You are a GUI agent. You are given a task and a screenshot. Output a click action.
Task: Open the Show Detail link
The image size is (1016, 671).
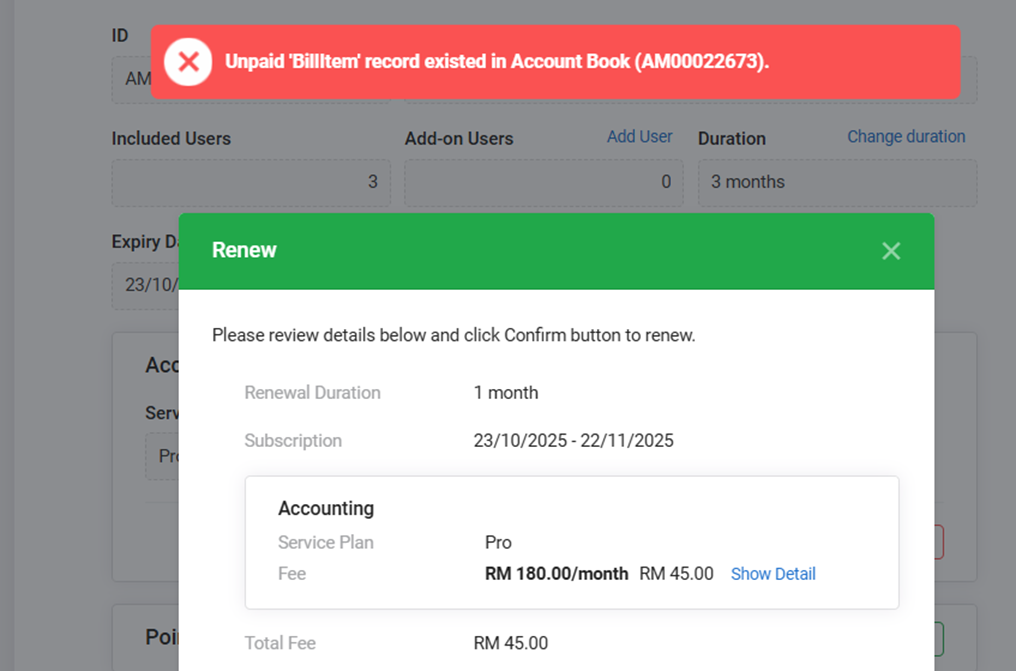click(x=773, y=574)
